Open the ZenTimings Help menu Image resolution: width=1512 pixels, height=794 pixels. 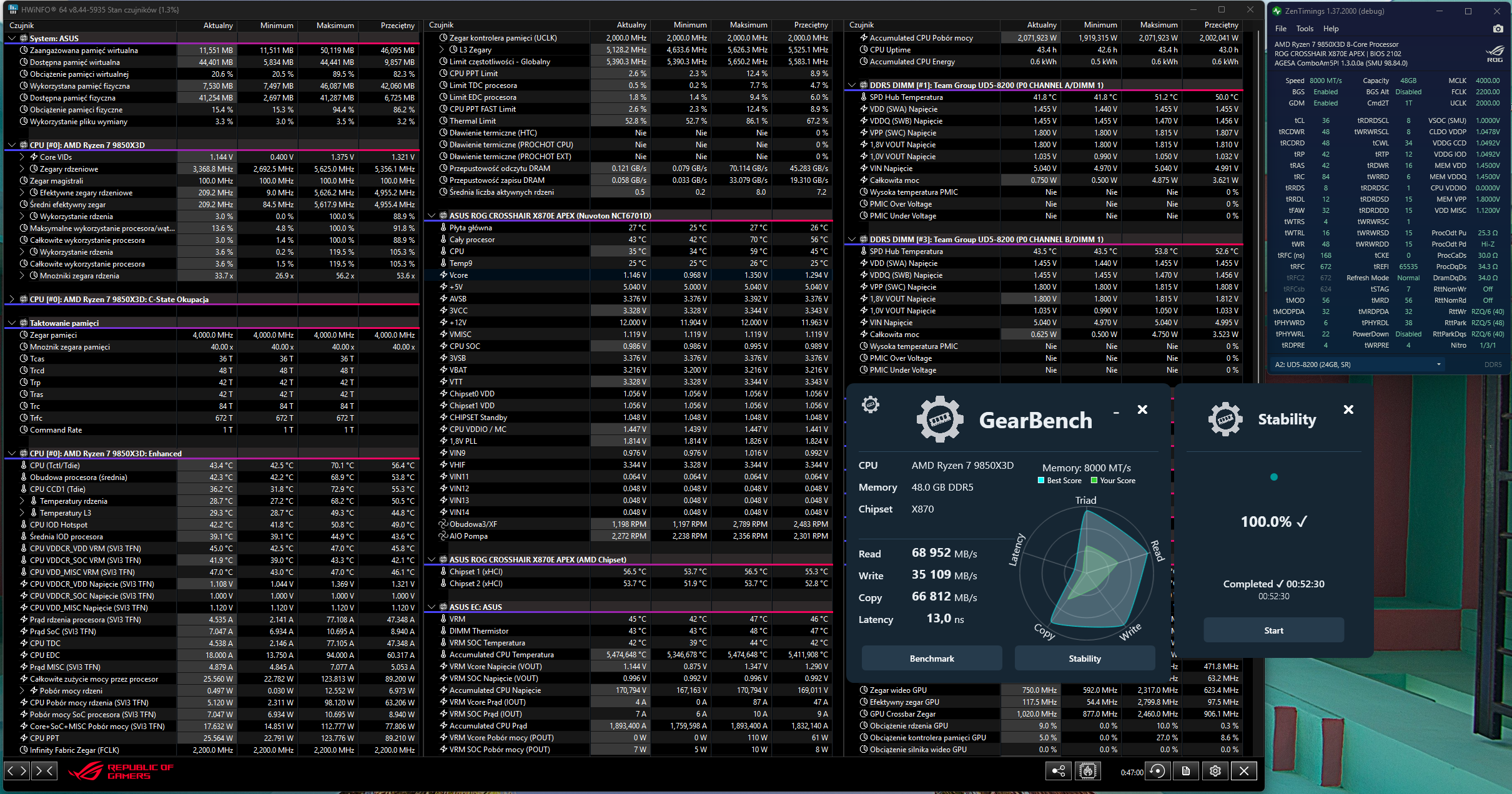click(1330, 29)
